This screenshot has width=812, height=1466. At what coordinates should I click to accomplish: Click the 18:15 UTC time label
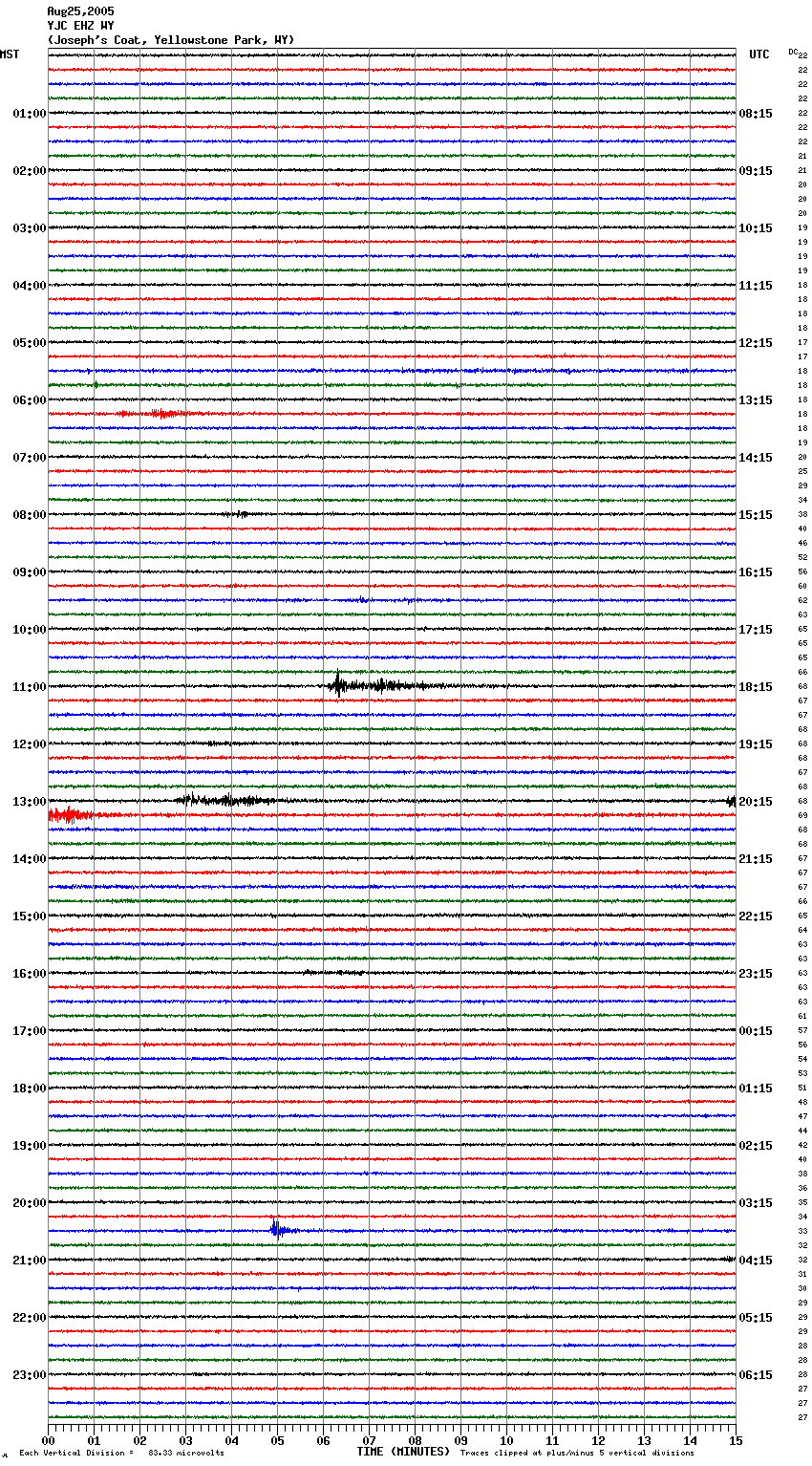click(756, 687)
